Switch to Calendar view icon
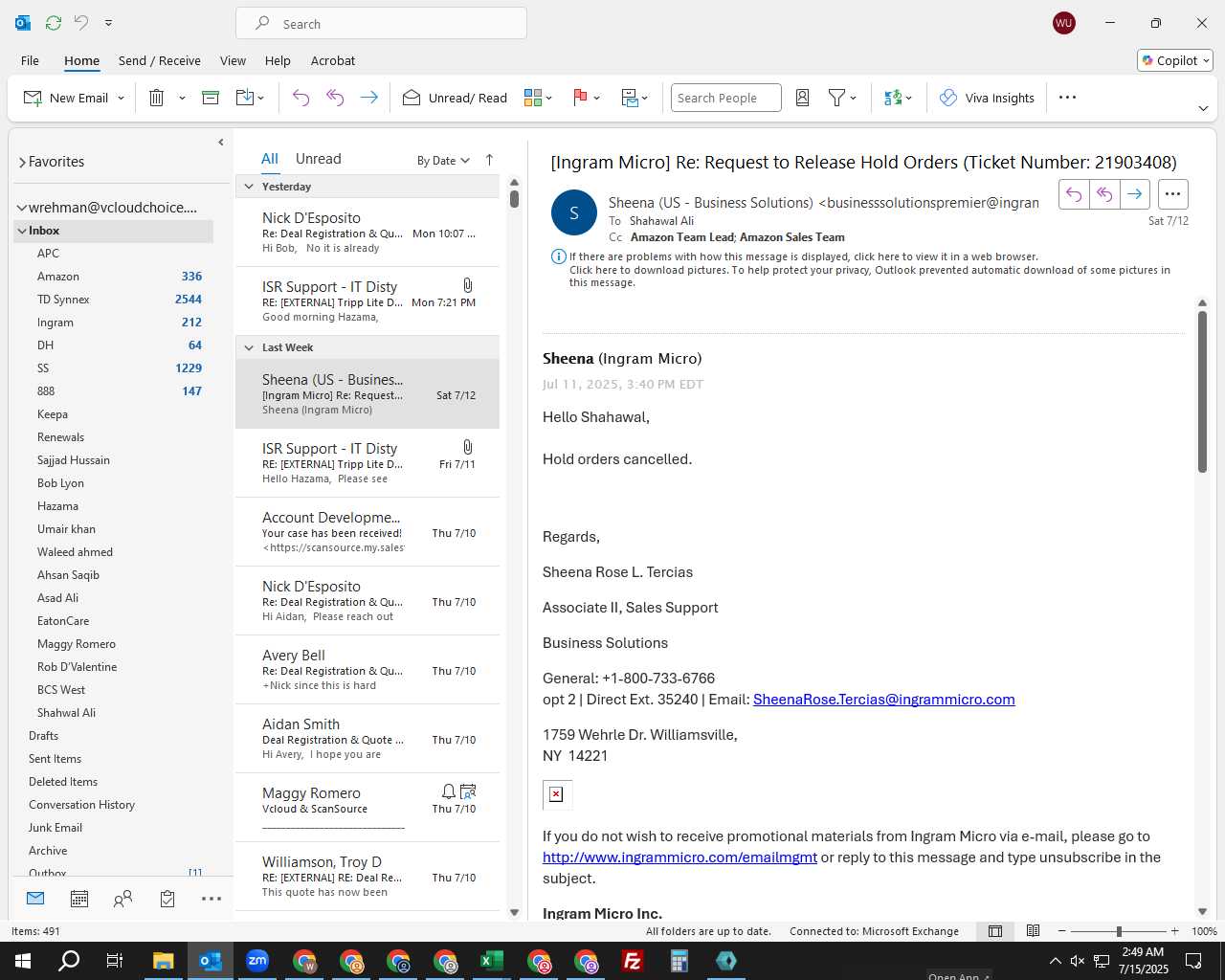1225x980 pixels. [x=79, y=899]
